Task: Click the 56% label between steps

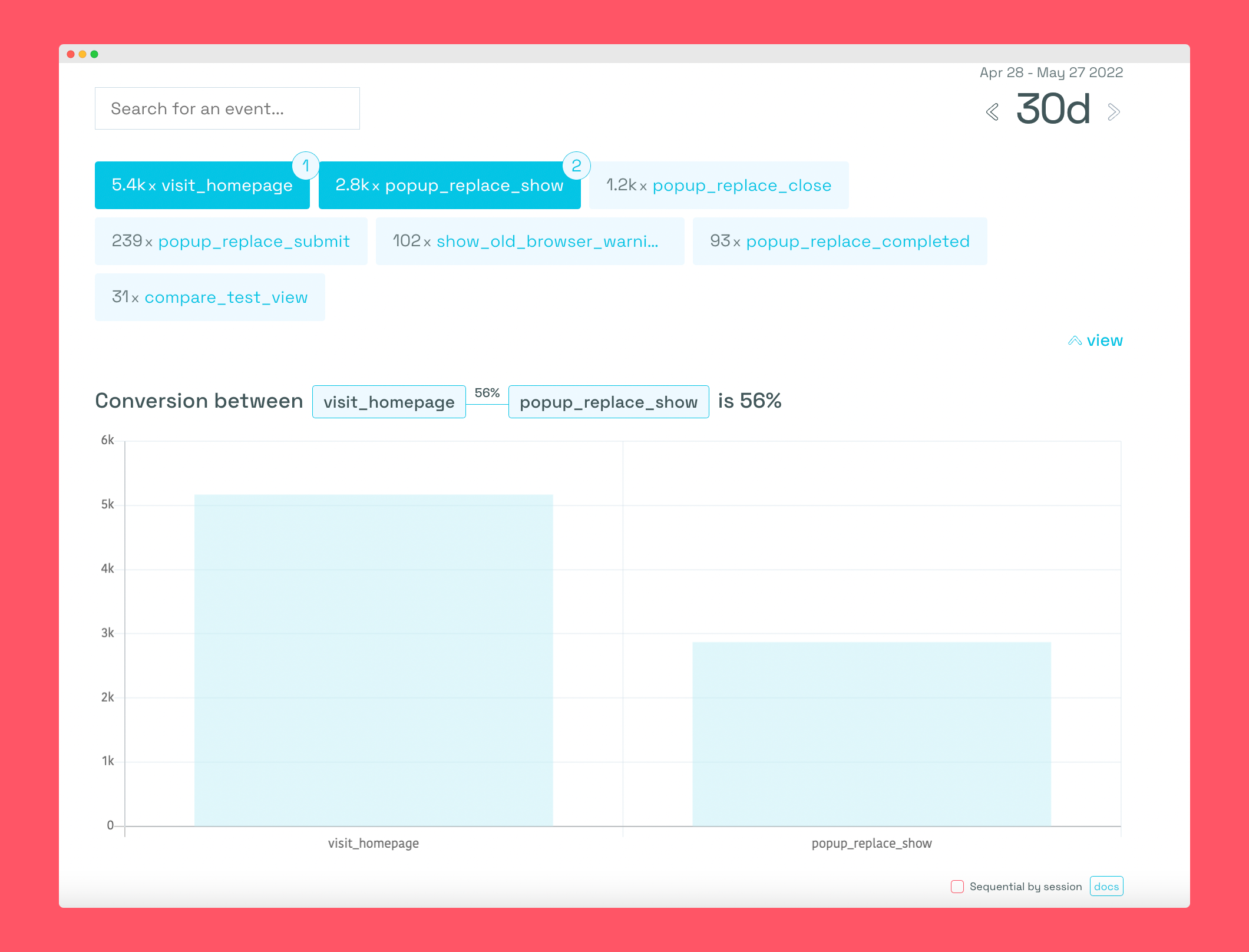Action: [x=487, y=393]
